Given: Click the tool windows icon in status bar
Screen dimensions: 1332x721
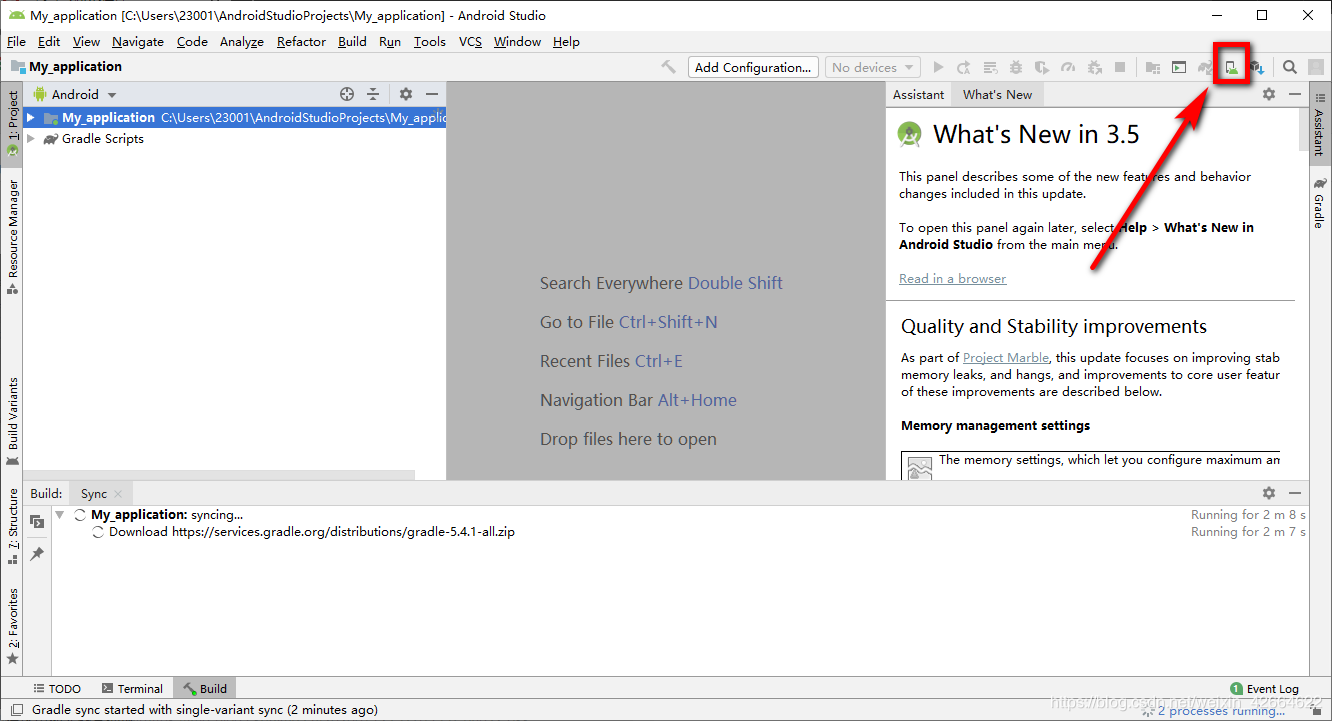Looking at the screenshot, I should click(17, 710).
